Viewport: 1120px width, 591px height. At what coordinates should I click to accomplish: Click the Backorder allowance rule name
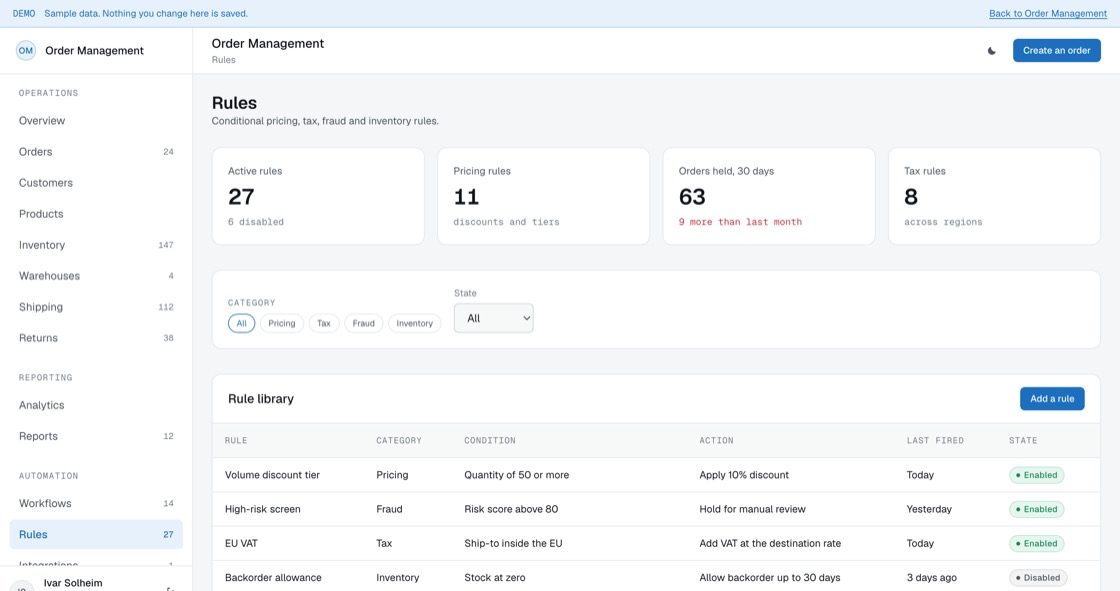tap(274, 577)
